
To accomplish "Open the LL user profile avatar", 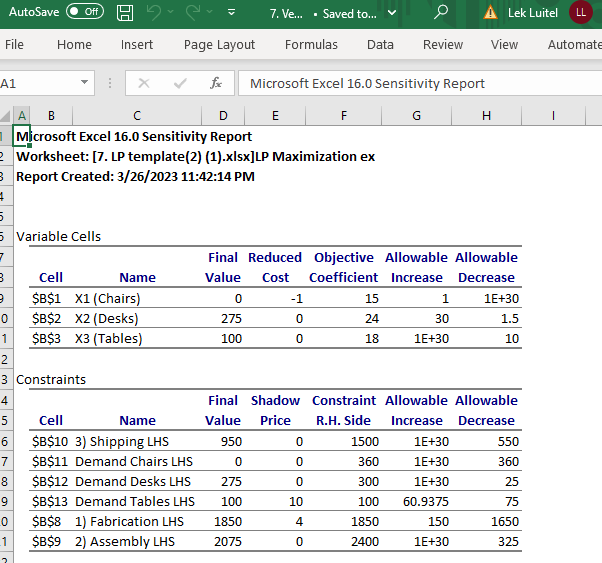I will click(580, 13).
